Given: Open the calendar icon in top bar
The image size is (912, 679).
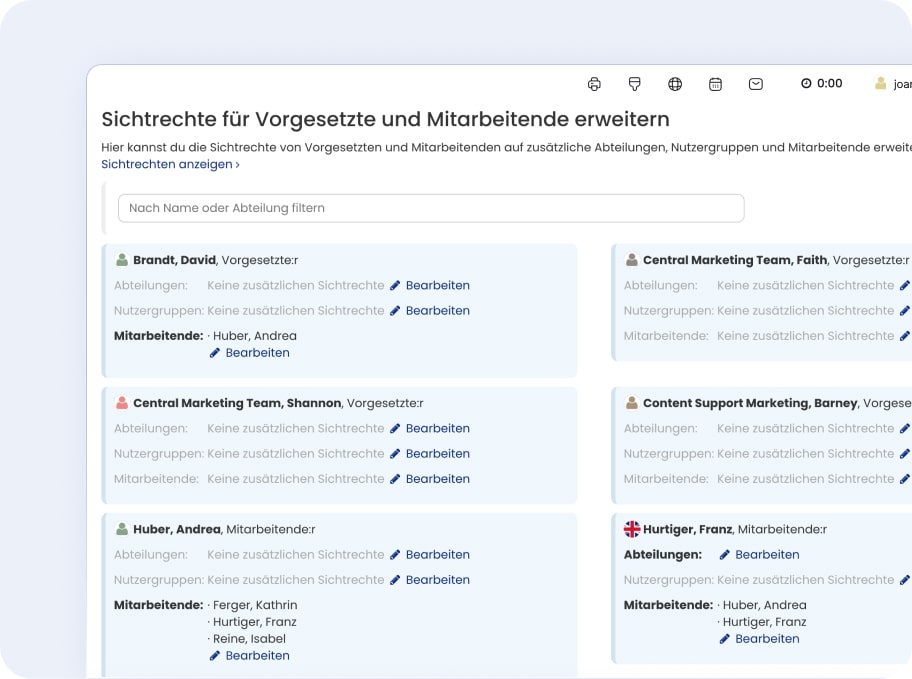Looking at the screenshot, I should pos(715,84).
